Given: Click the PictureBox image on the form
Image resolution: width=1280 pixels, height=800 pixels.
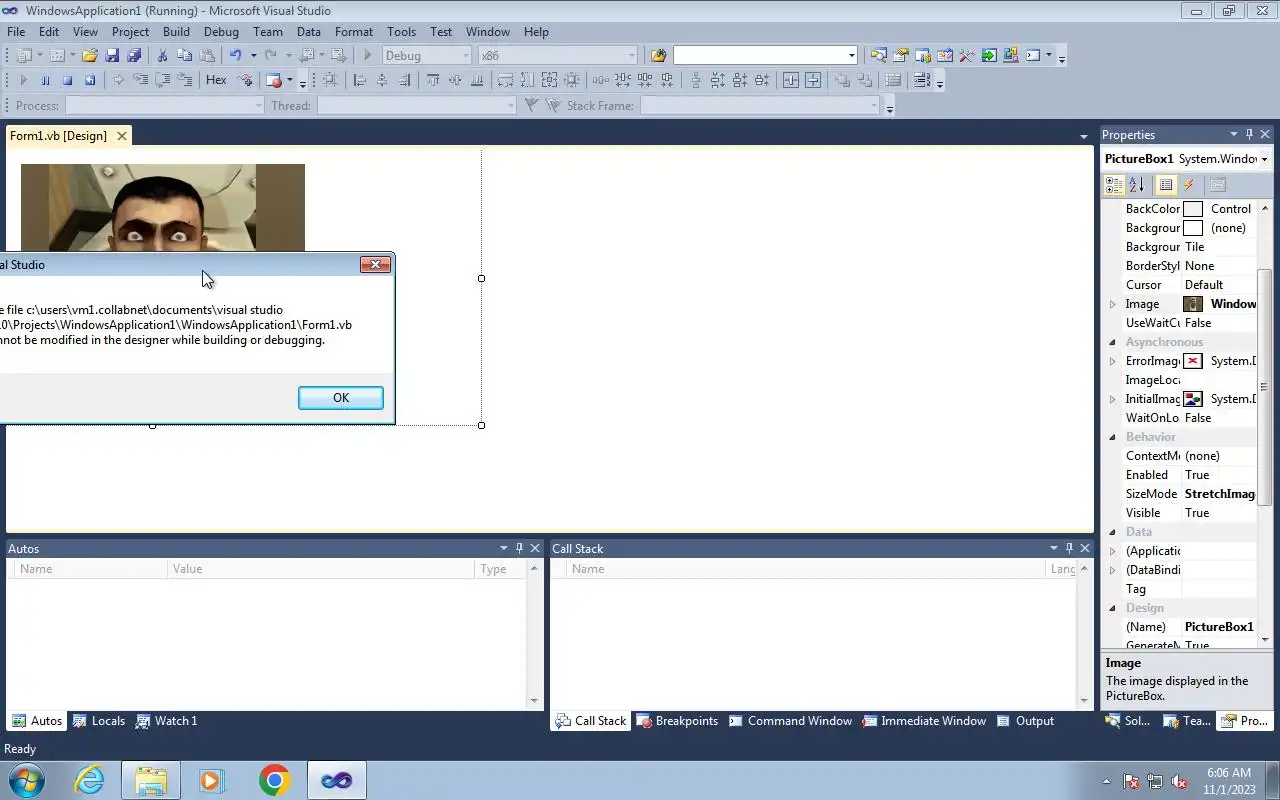Looking at the screenshot, I should tap(163, 208).
